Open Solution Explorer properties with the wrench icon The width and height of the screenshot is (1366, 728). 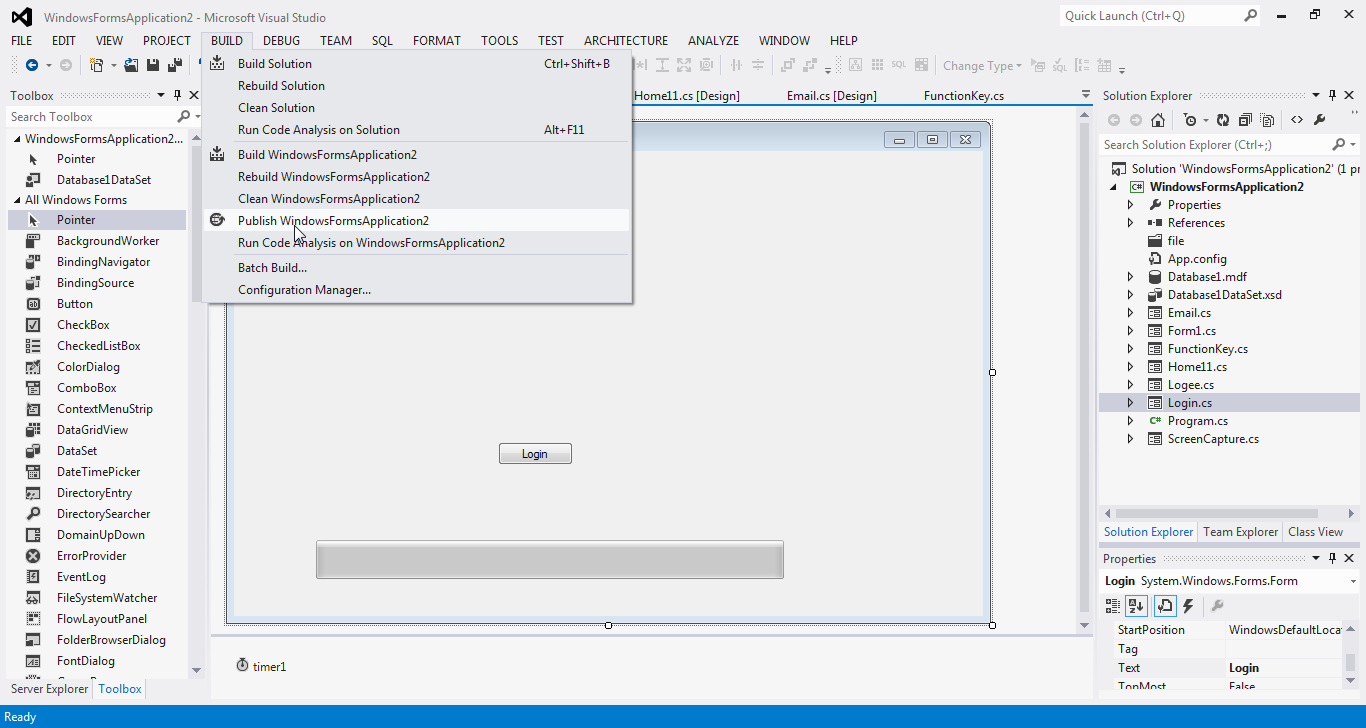click(x=1320, y=119)
